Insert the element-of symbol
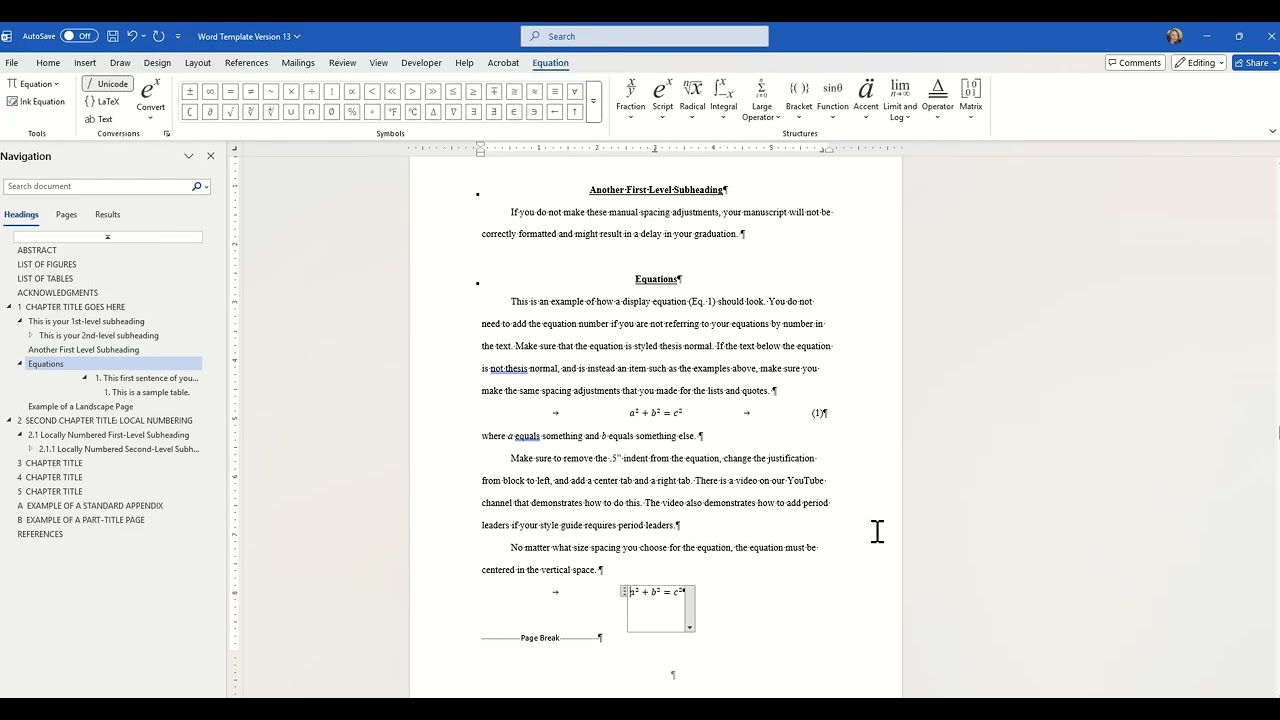 514,112
